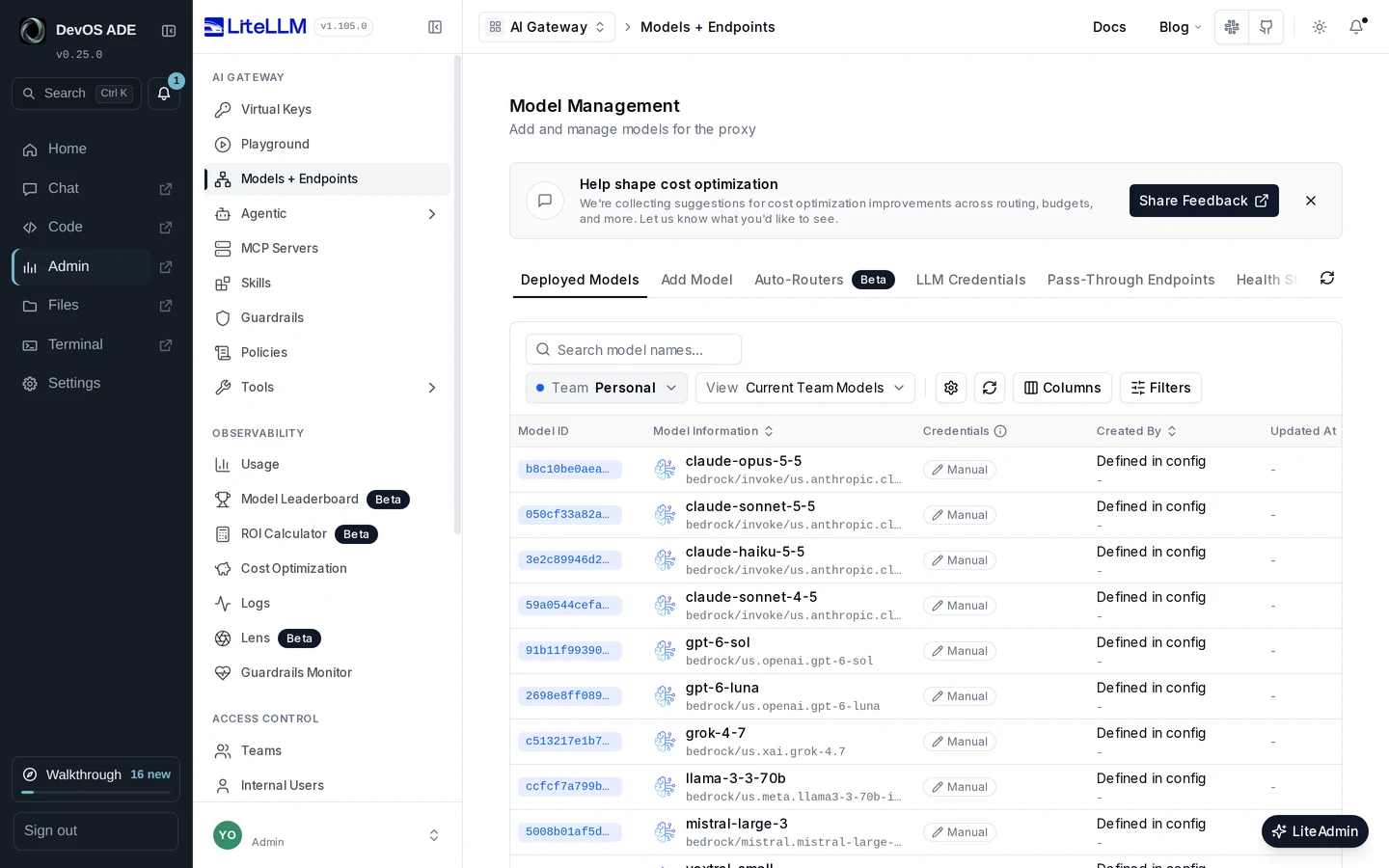
Task: Open the Team Personal dropdown
Action: 607,388
